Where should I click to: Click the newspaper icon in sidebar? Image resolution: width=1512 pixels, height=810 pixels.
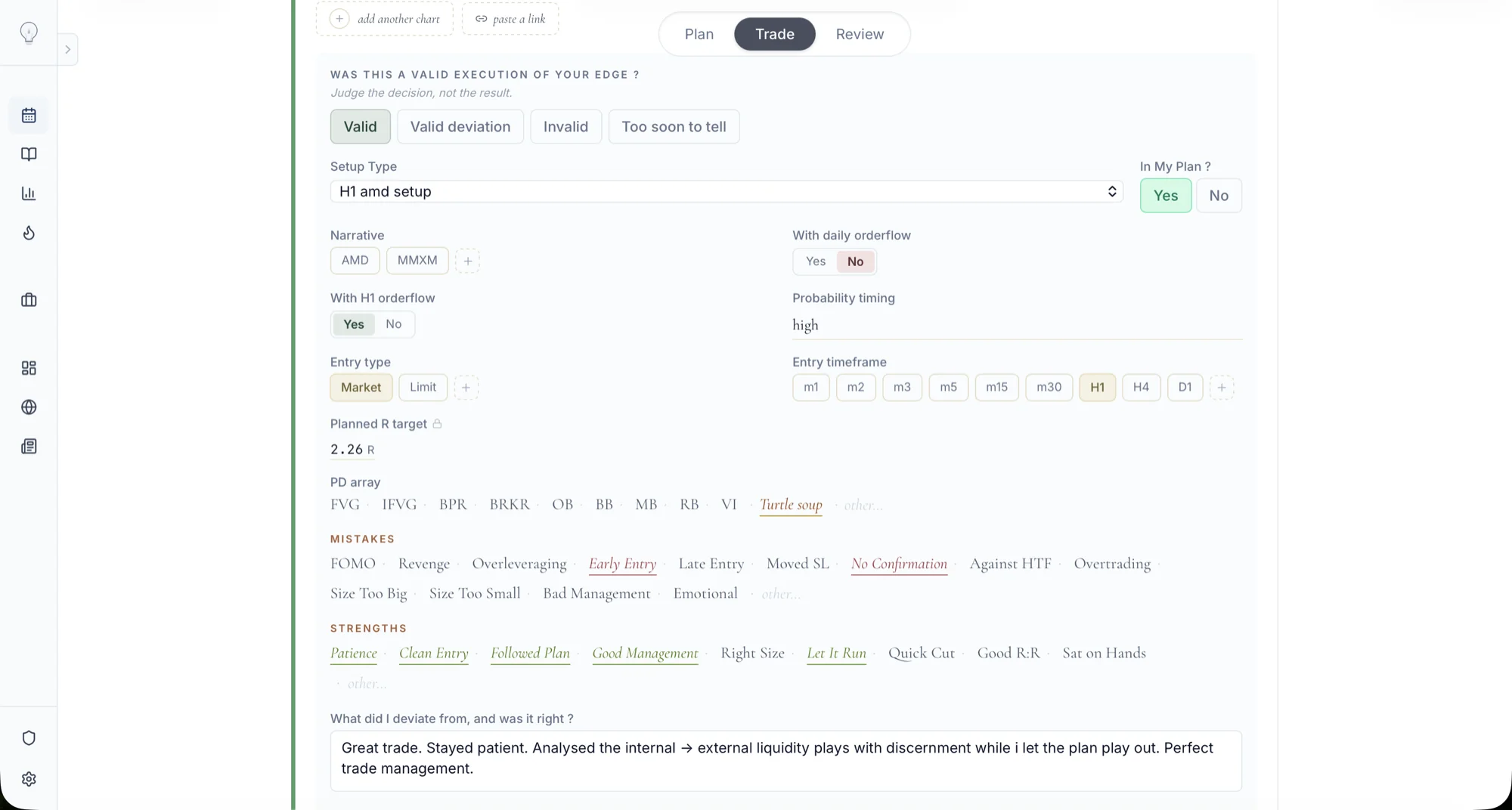29,447
